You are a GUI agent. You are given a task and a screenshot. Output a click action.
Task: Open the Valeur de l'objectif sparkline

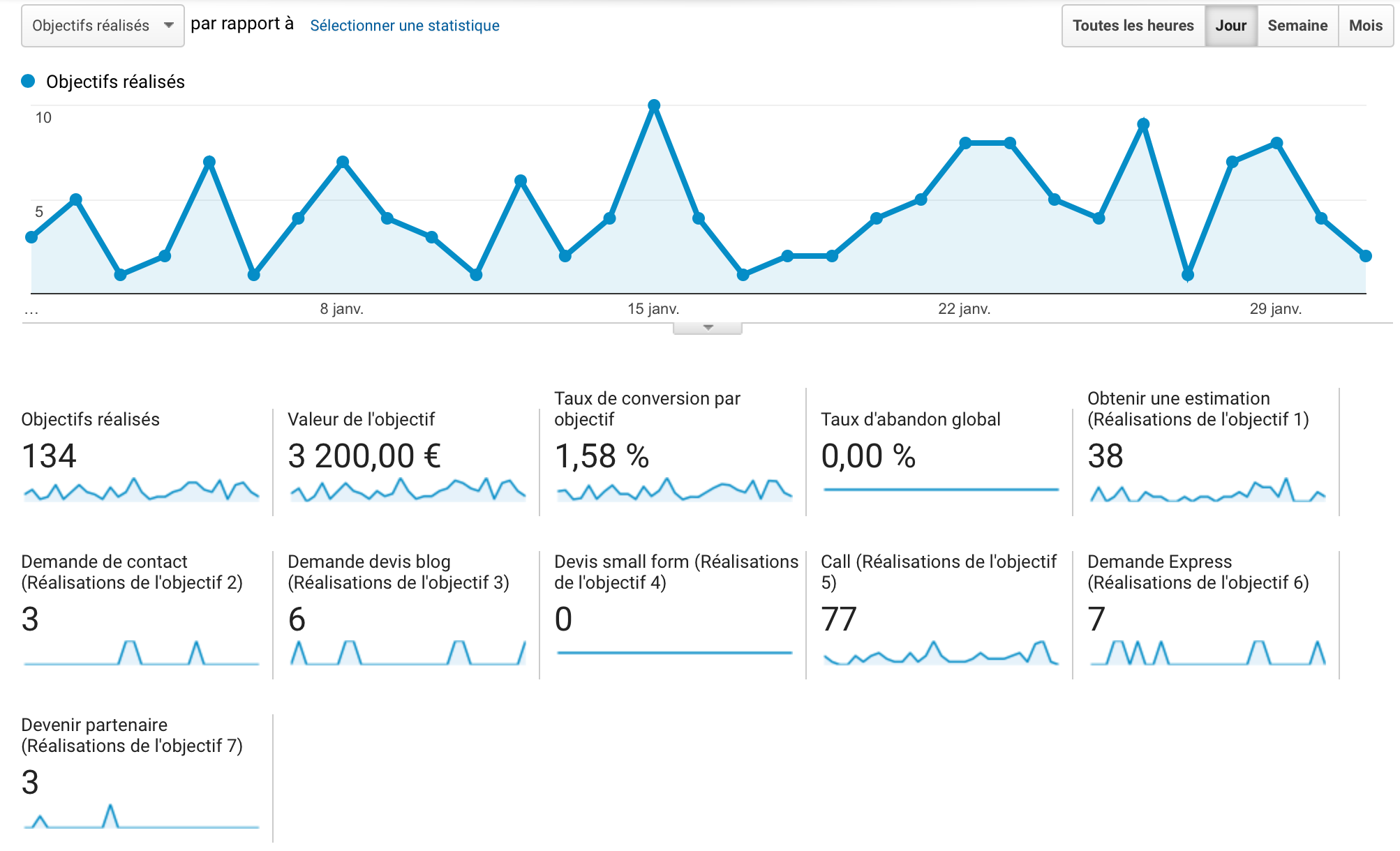408,490
